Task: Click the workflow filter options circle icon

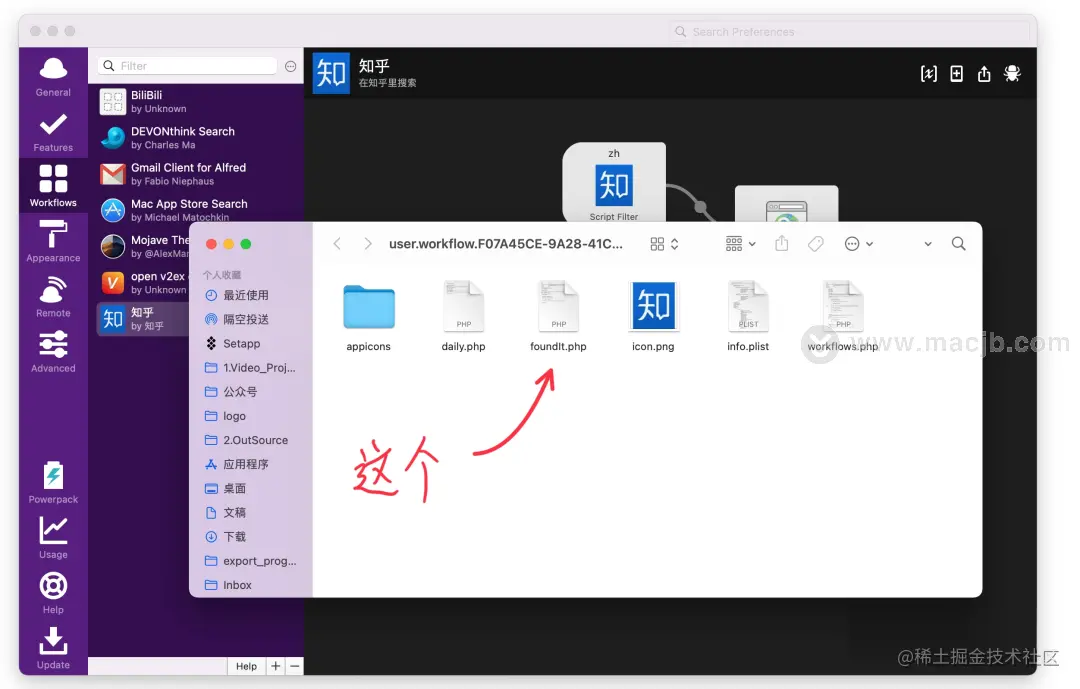Action: 291,66
